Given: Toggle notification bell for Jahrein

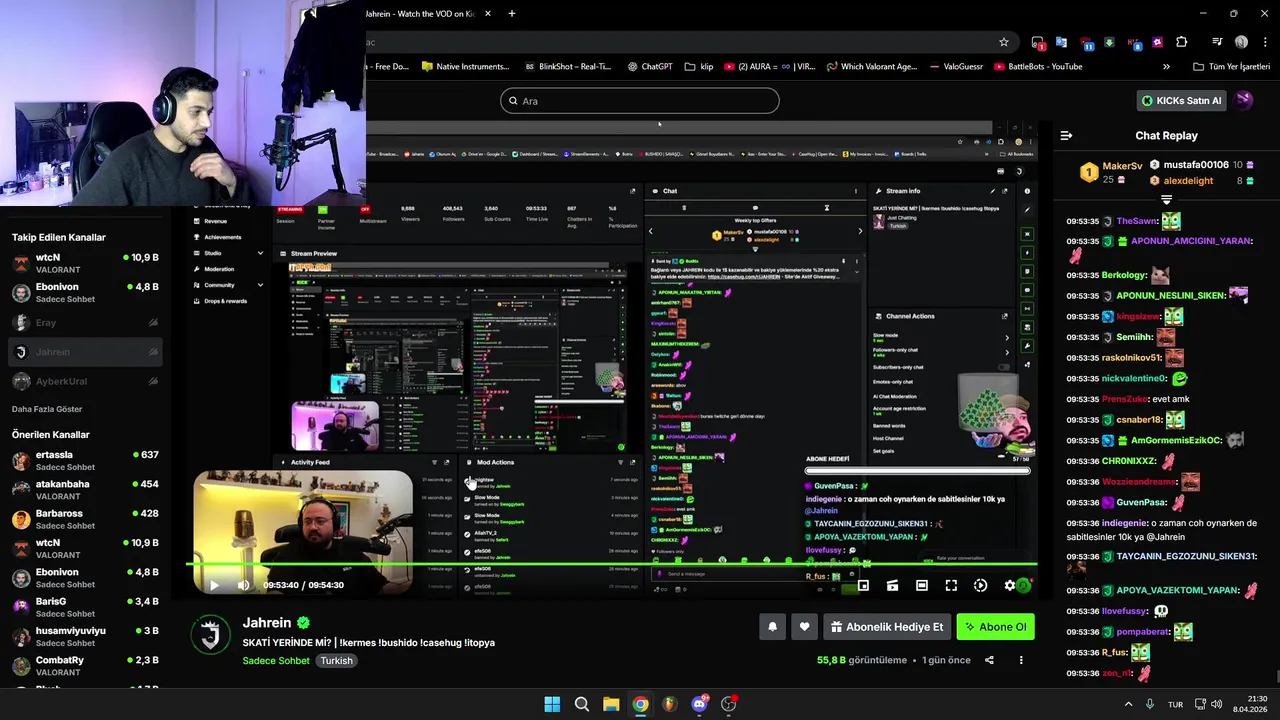Looking at the screenshot, I should point(772,627).
